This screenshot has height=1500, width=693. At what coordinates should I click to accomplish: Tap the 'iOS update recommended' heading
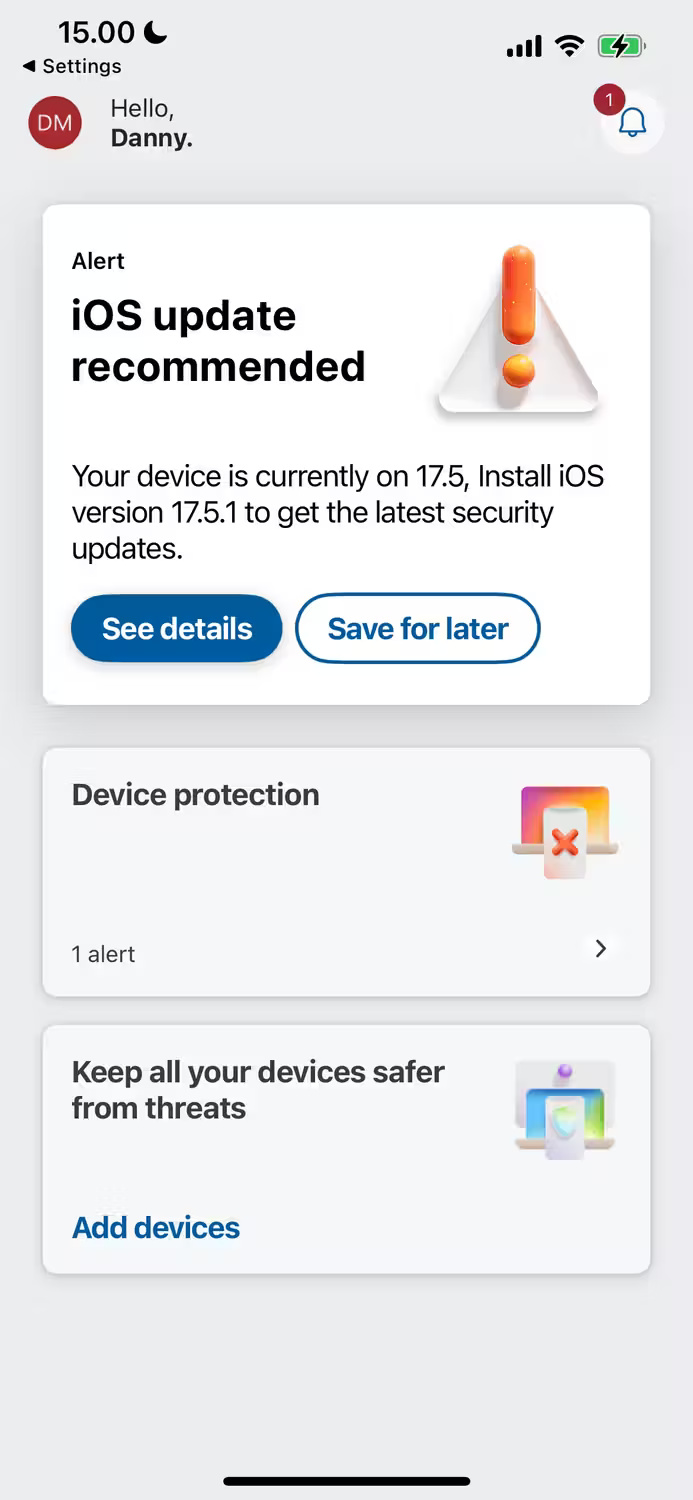tap(218, 341)
